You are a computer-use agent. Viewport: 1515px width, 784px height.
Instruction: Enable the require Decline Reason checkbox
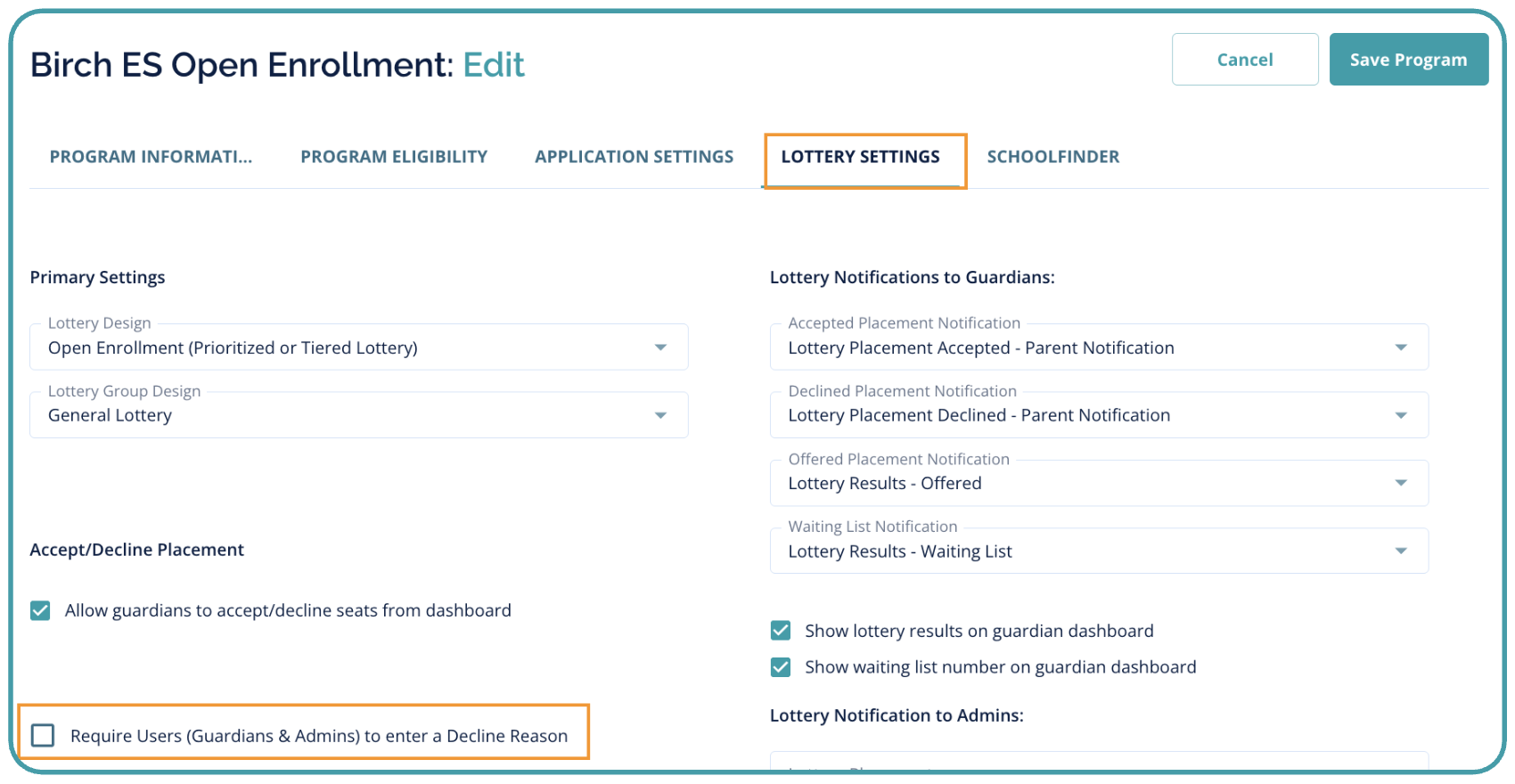click(x=43, y=735)
